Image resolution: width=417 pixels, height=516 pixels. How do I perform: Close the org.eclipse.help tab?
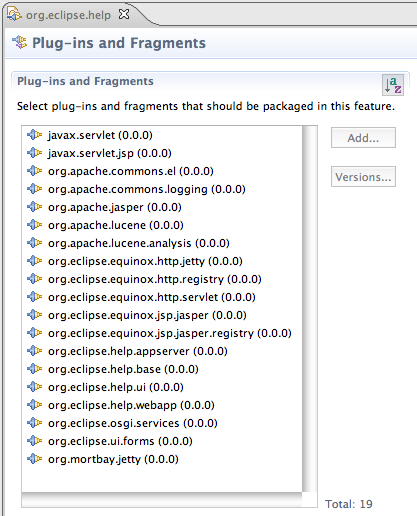(x=124, y=14)
